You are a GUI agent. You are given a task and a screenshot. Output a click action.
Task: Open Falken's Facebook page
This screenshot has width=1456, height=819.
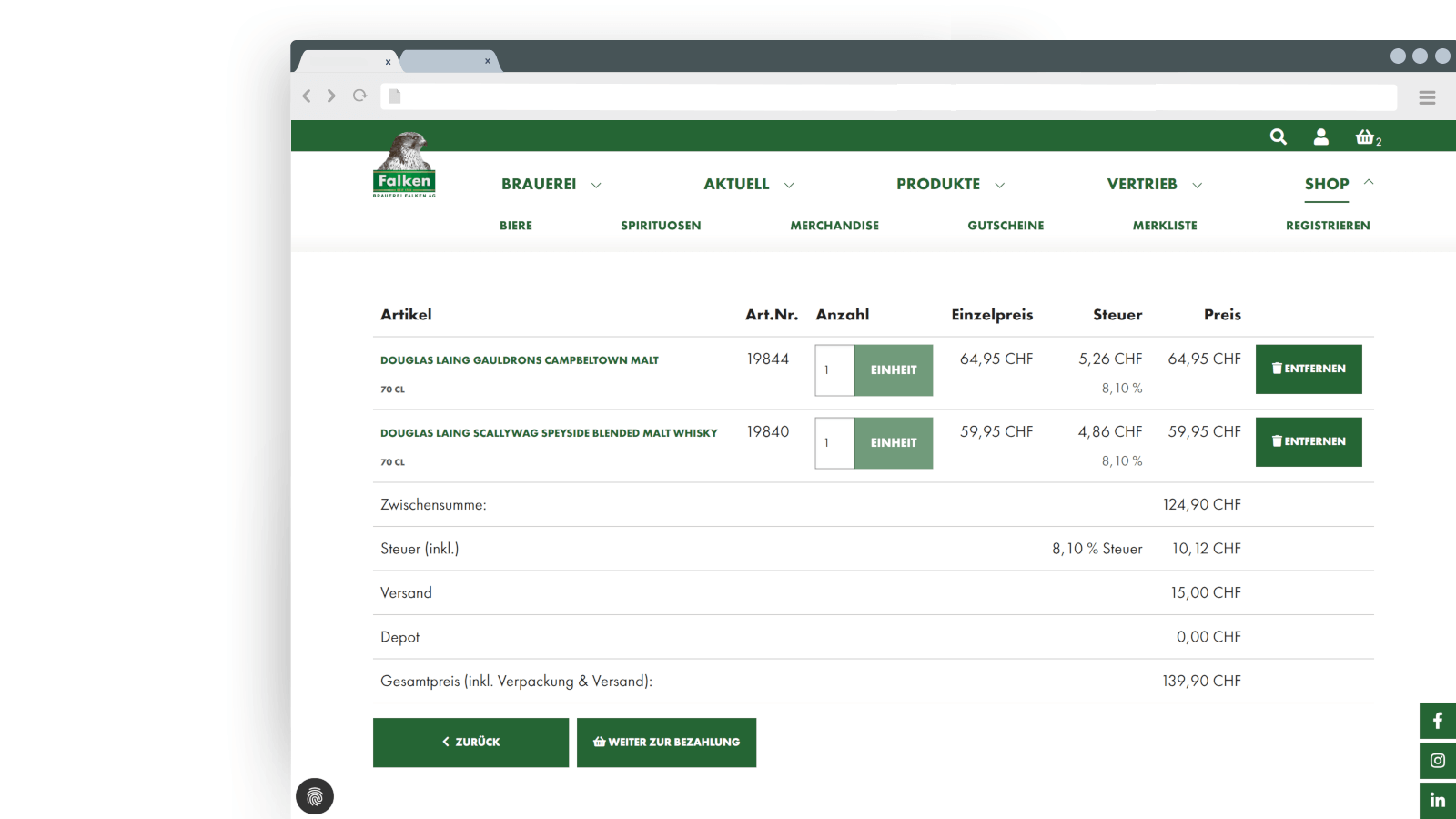[1438, 721]
